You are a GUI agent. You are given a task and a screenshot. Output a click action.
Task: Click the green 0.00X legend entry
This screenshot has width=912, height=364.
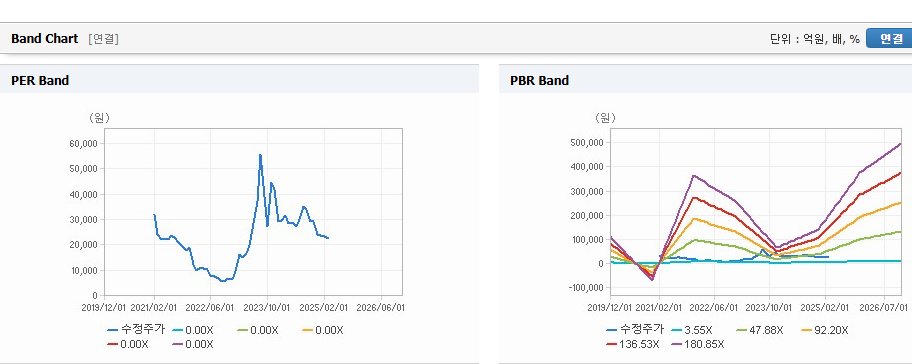coord(258,330)
